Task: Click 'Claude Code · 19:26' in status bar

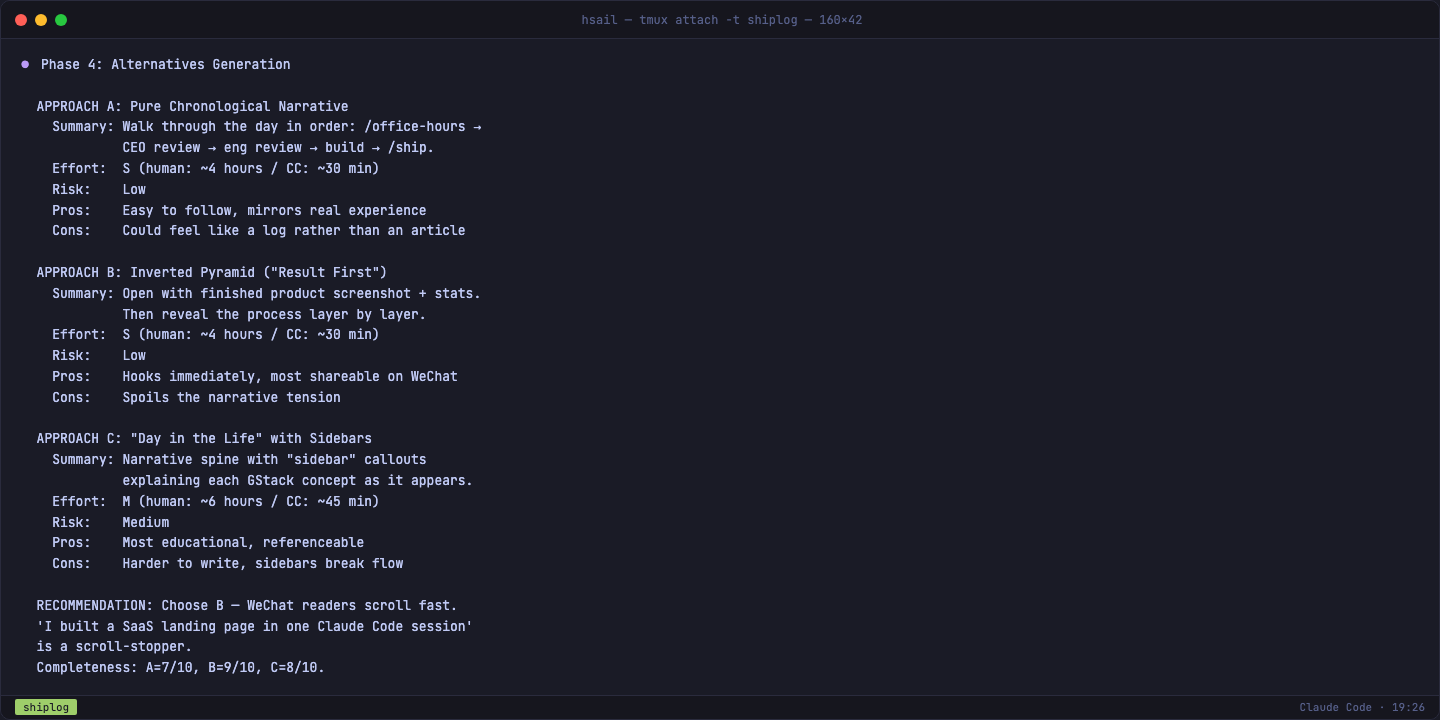Action: [1362, 707]
